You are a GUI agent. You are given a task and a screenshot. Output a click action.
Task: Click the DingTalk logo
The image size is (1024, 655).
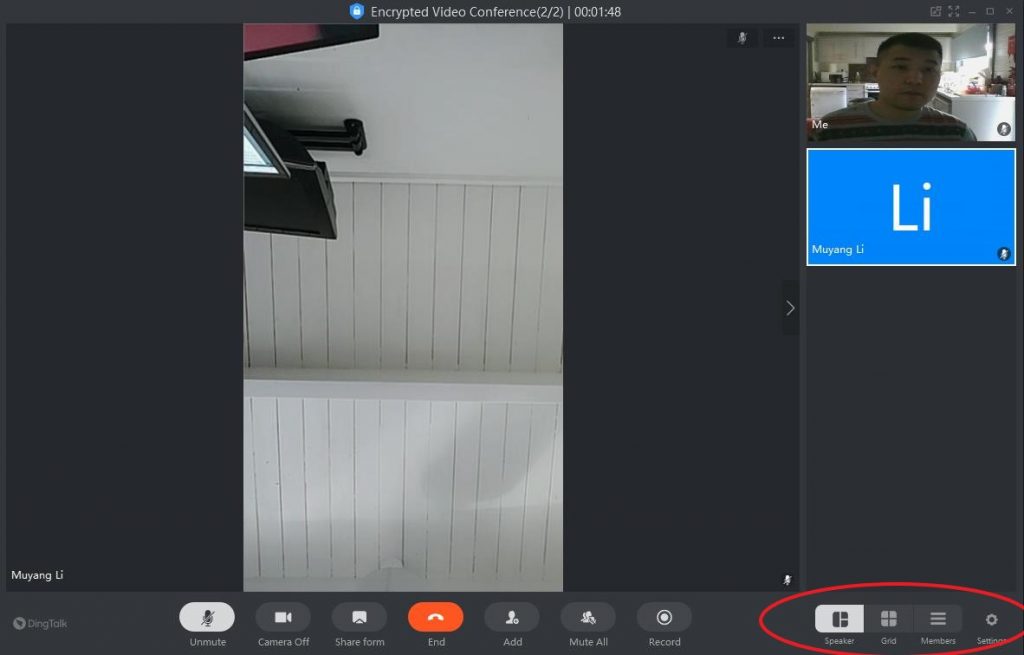click(41, 623)
